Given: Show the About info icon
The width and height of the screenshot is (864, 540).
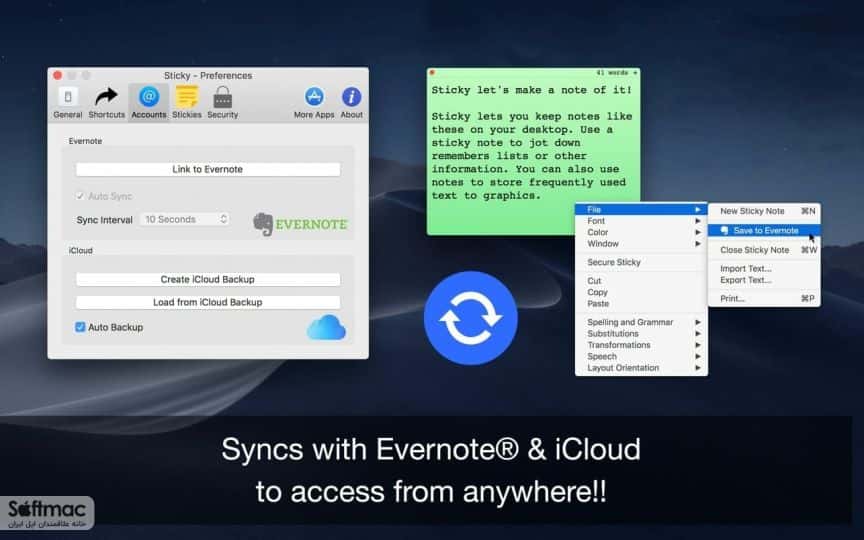Looking at the screenshot, I should (352, 97).
